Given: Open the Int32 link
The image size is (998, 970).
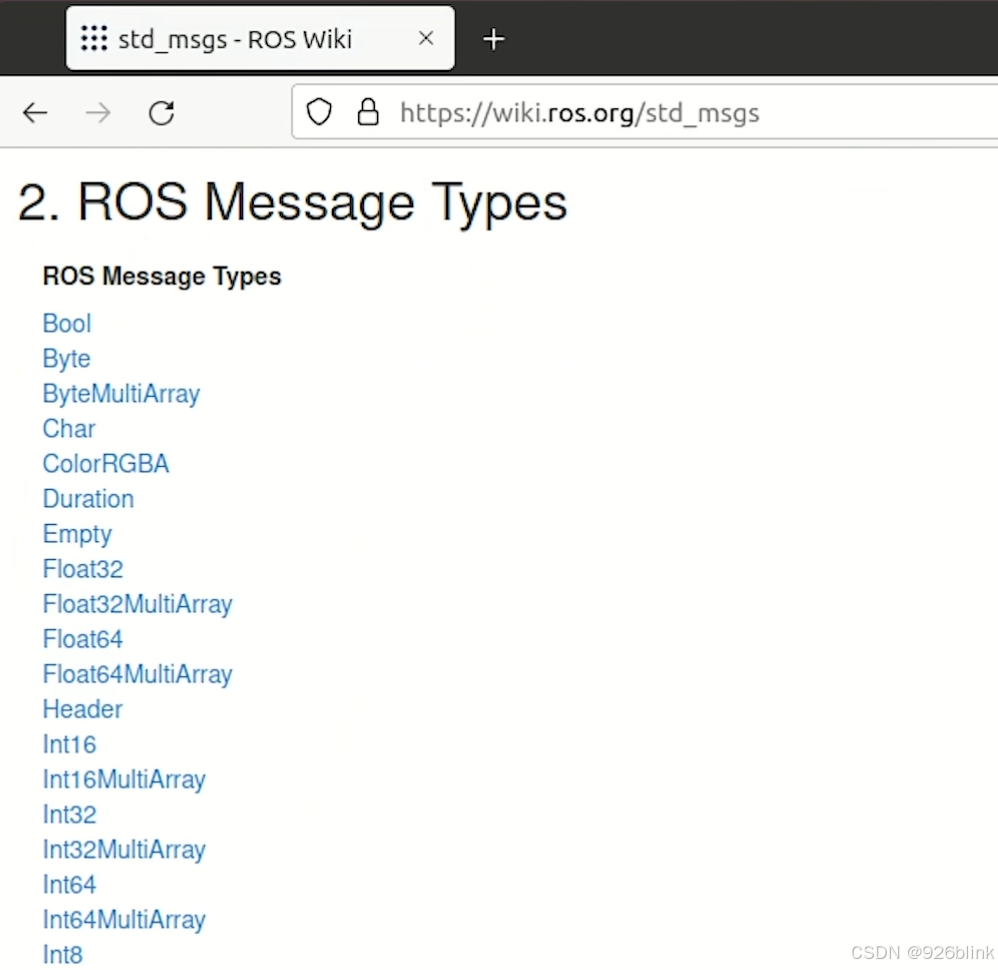Looking at the screenshot, I should 69,815.
